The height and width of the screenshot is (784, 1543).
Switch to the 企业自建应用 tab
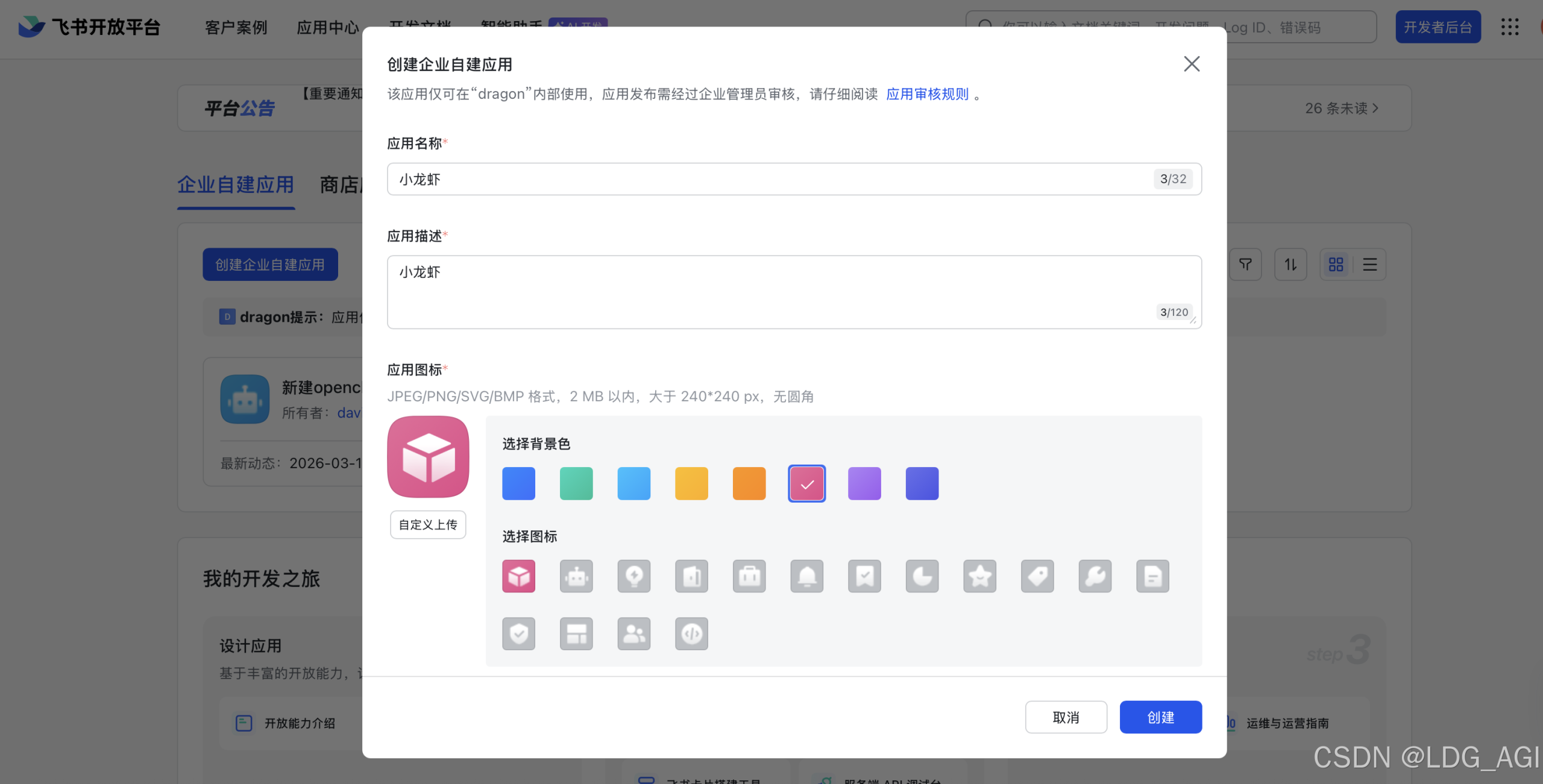click(235, 184)
